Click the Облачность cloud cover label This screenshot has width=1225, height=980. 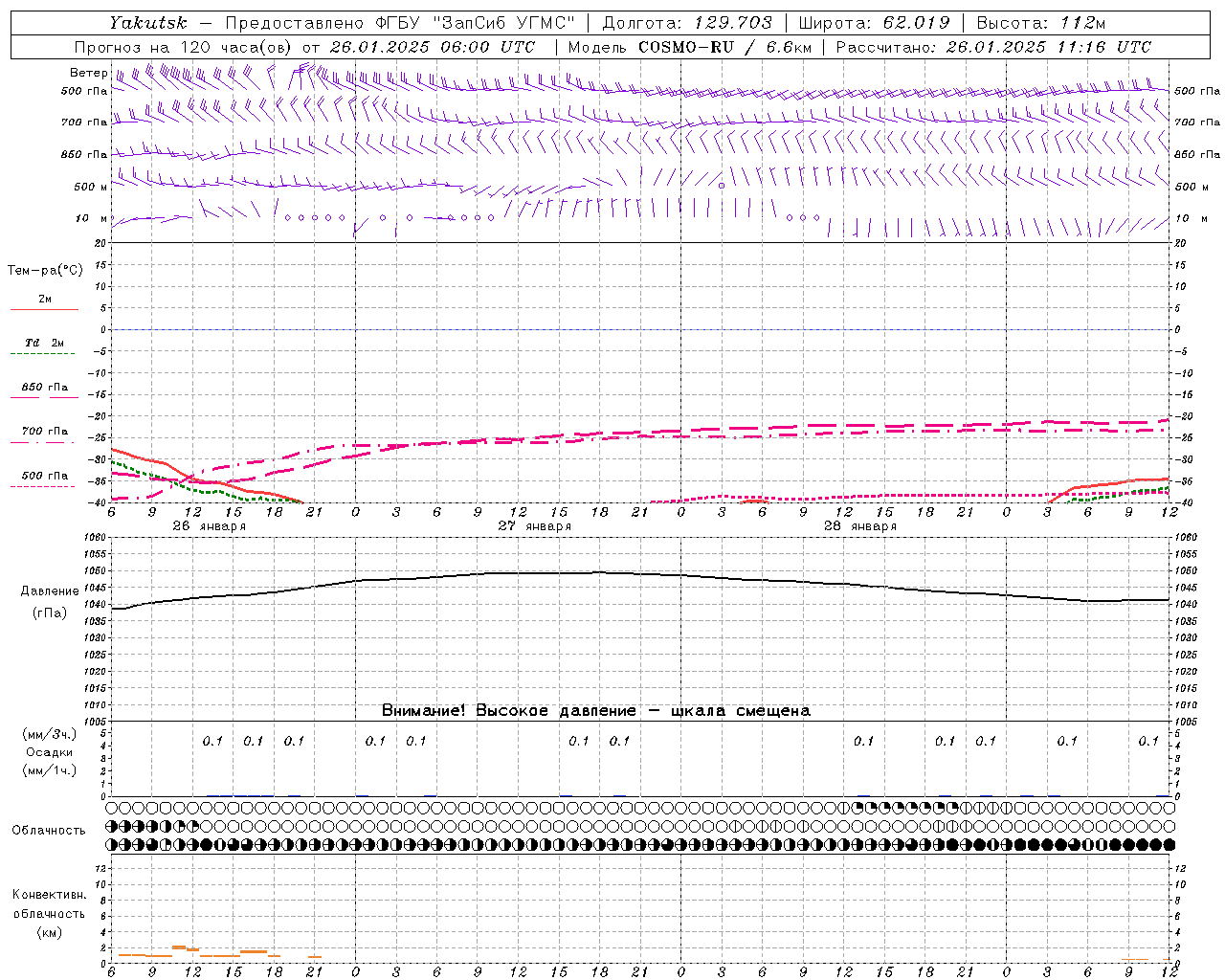[x=49, y=831]
